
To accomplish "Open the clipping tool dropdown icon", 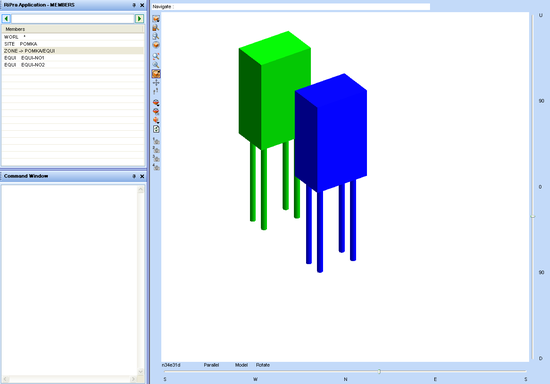I will click(156, 103).
